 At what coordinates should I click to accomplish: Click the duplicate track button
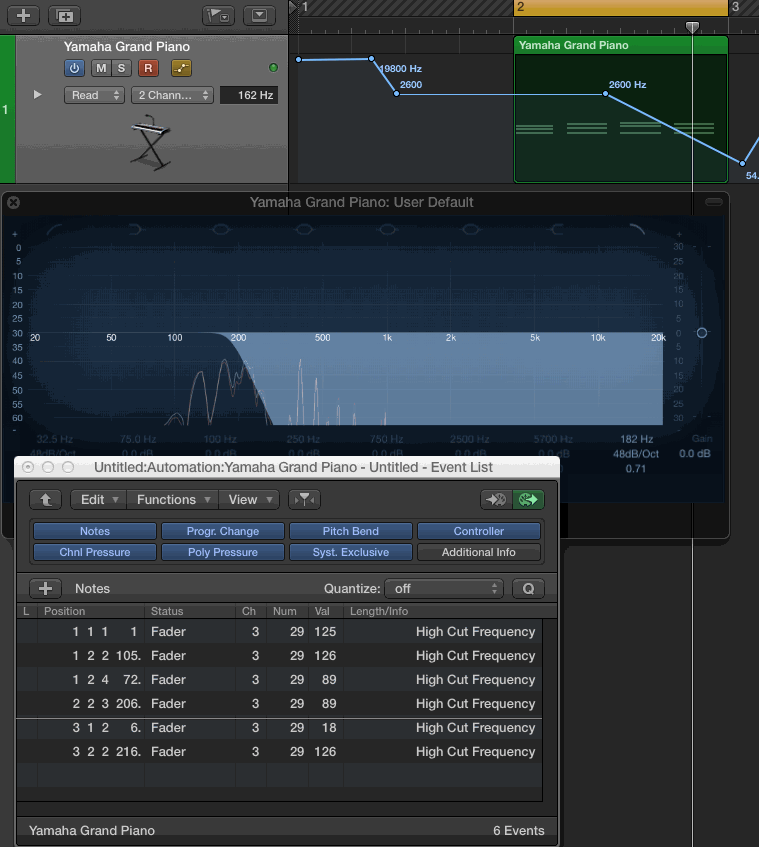65,16
